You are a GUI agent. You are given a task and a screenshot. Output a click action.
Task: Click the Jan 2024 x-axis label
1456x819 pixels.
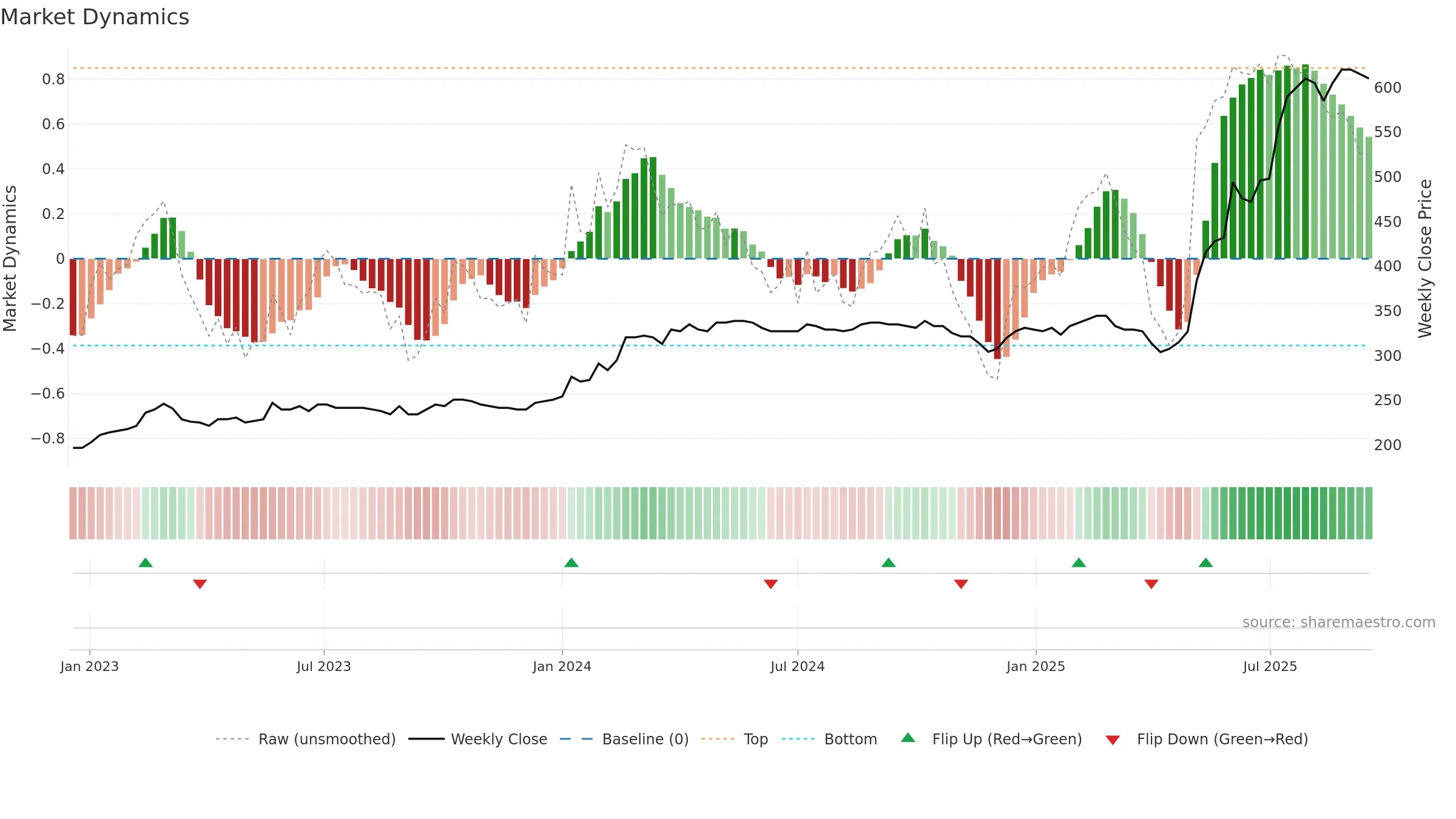point(562,666)
